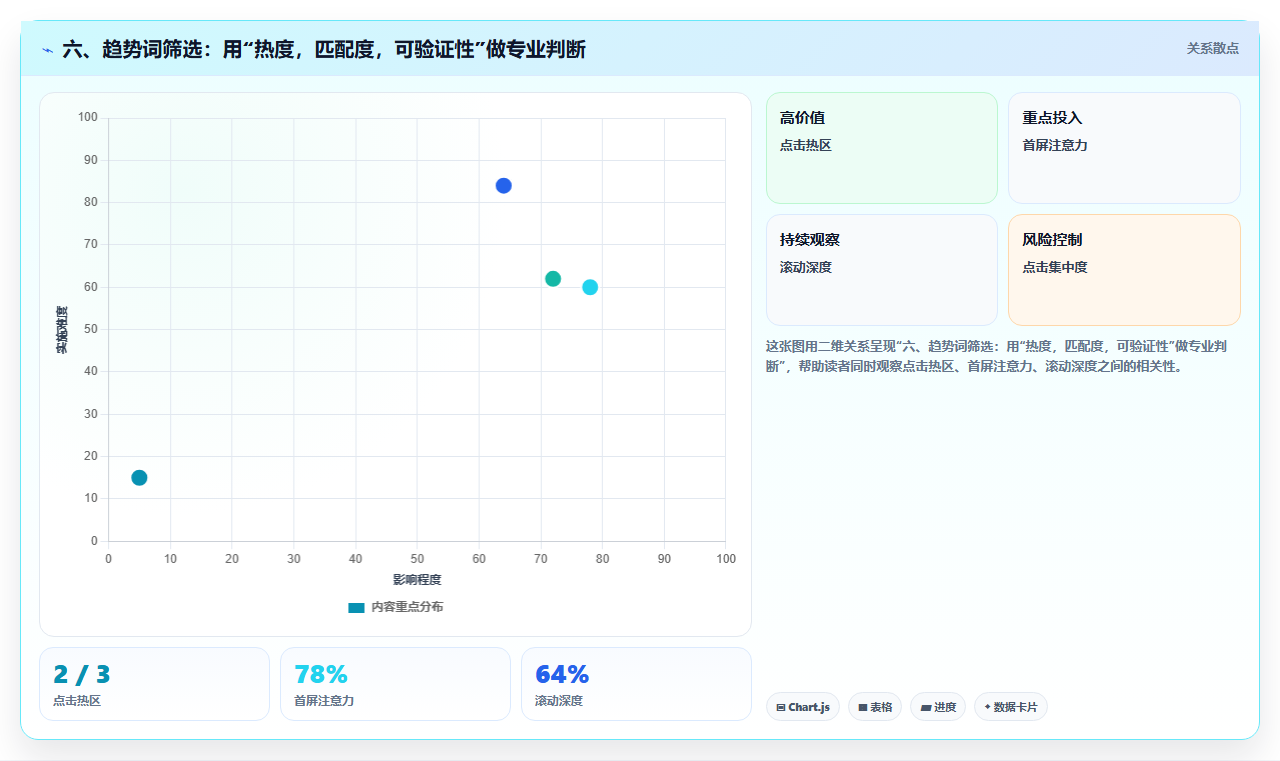Toggle the 内容重点分布 legend color swatch
The height and width of the screenshot is (761, 1280).
tap(356, 607)
